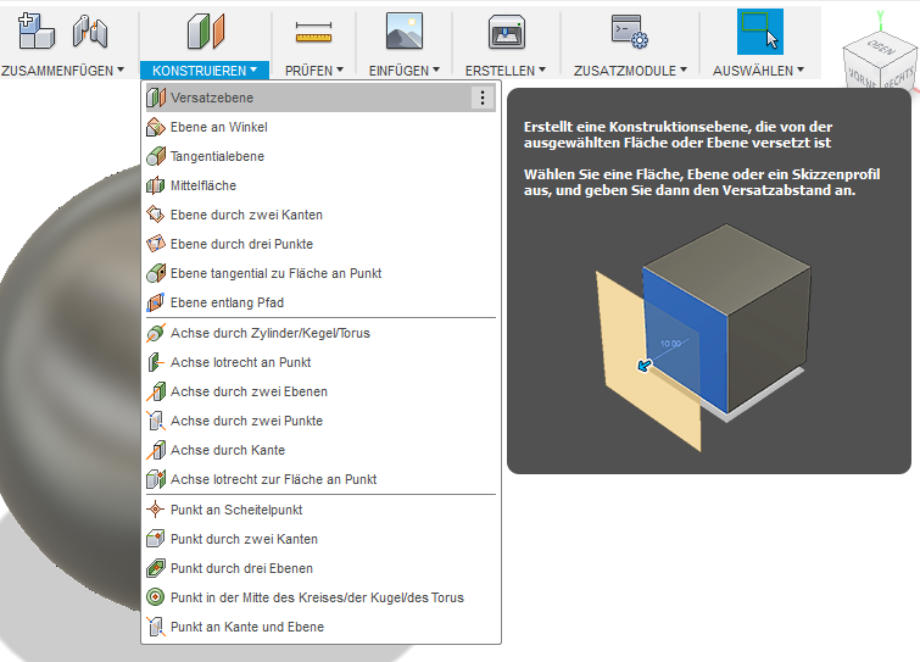Open the AUSWÄHLEN dropdown

758,70
